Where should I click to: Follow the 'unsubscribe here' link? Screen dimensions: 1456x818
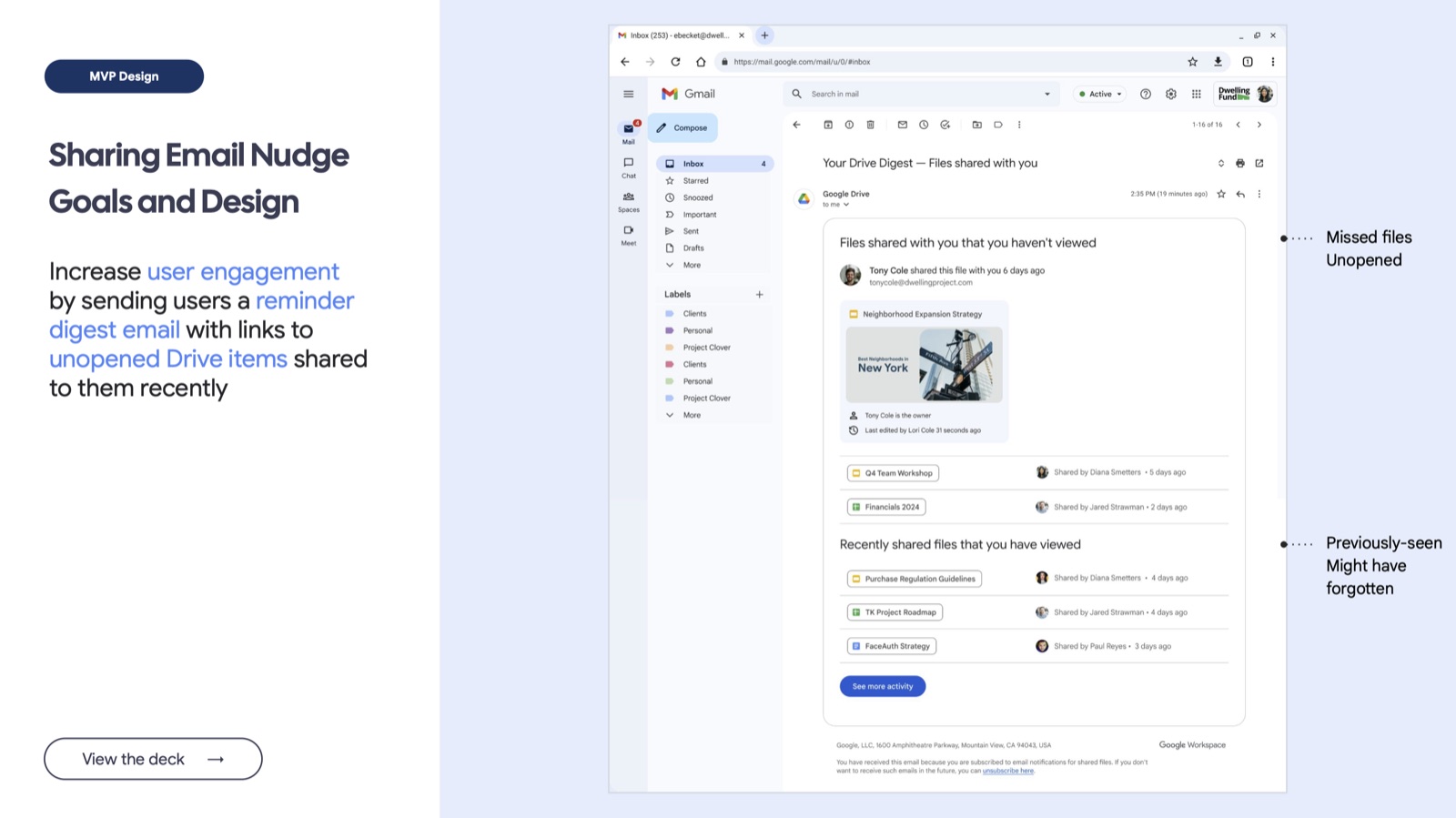click(x=1008, y=771)
